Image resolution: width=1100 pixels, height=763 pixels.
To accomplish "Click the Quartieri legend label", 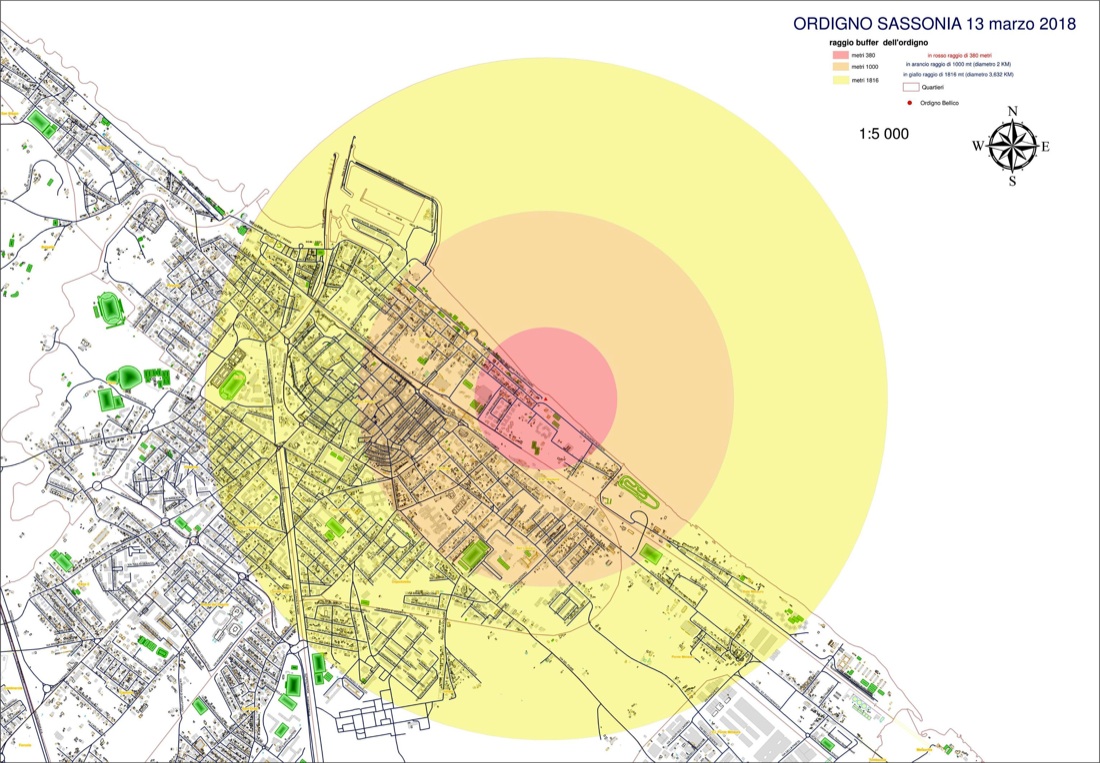I will [934, 88].
